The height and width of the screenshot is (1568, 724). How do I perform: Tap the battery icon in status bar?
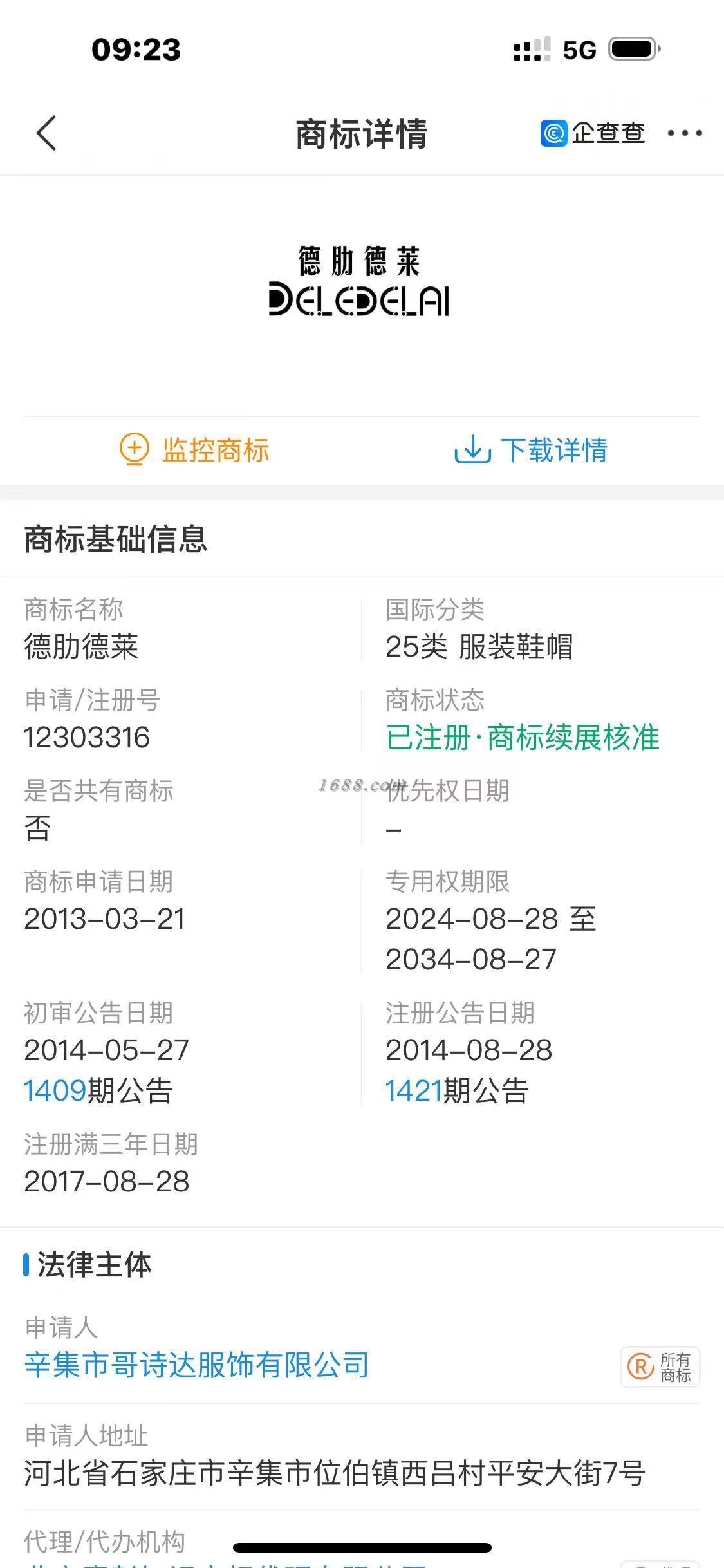(x=635, y=49)
